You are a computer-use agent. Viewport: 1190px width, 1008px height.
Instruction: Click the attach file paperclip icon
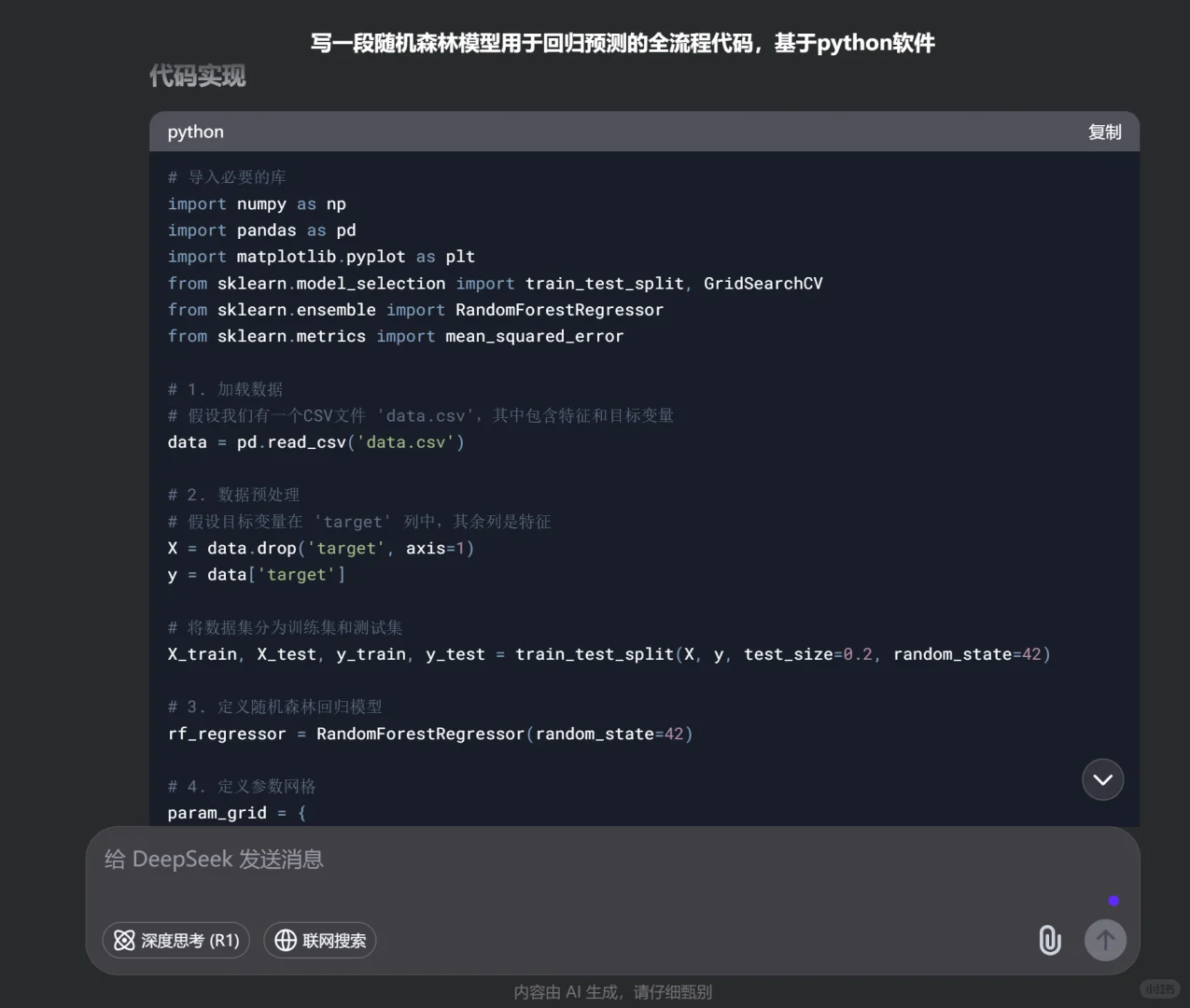(x=1050, y=940)
